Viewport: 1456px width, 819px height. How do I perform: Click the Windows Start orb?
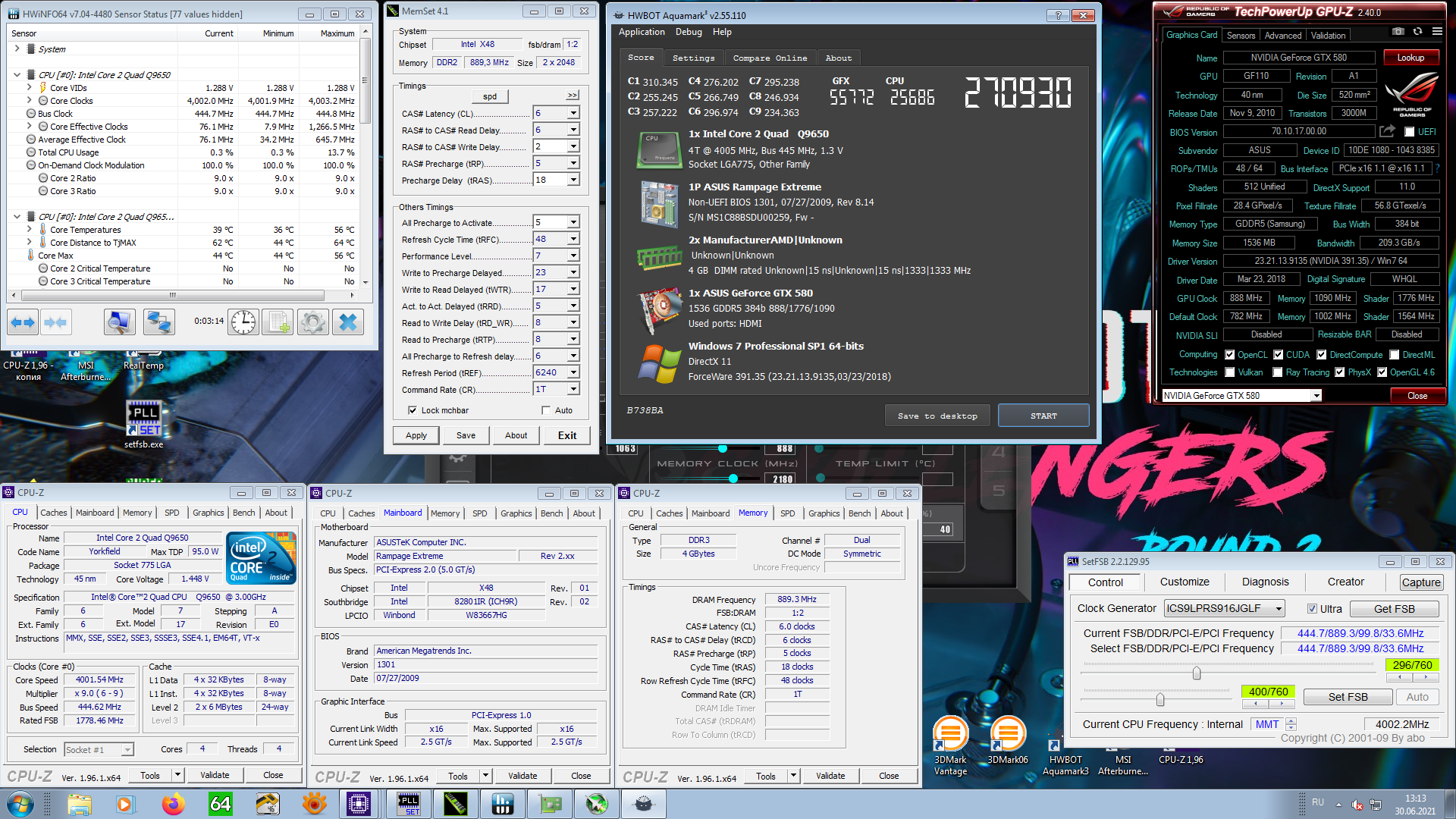20,804
